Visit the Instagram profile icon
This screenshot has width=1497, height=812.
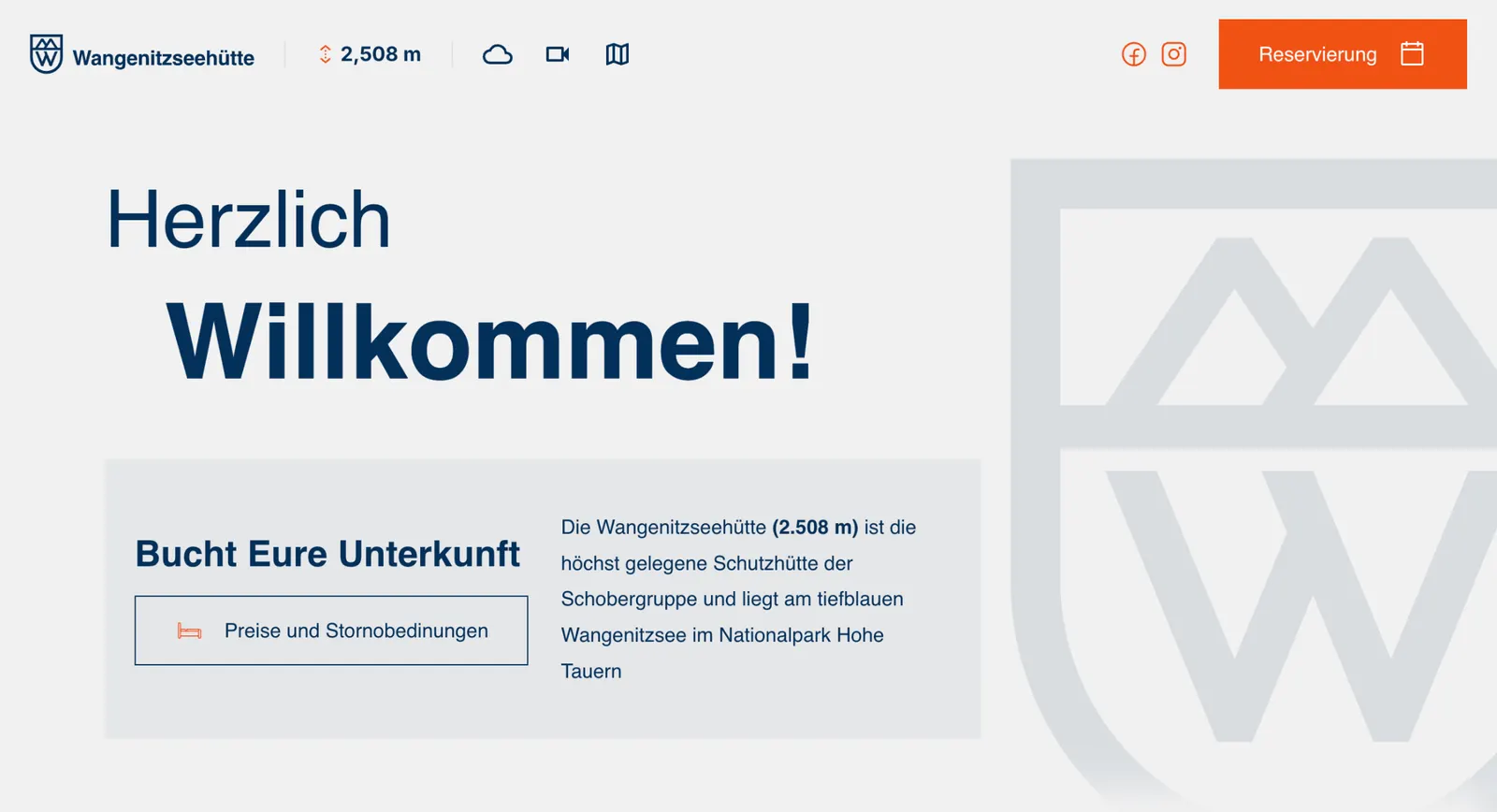click(x=1174, y=54)
